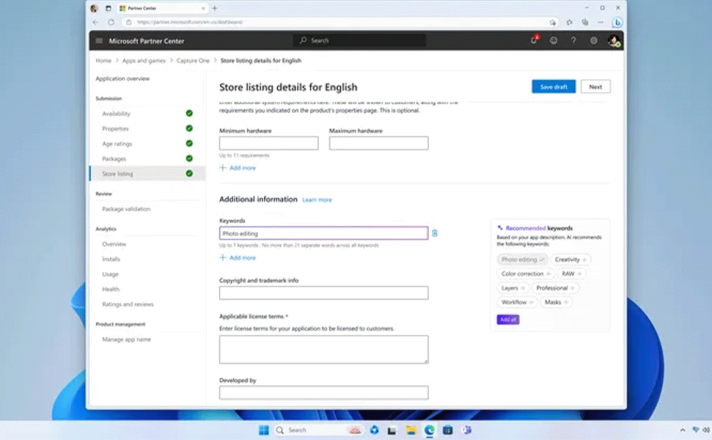Click the Maximum hardware field
The image size is (712, 440).
click(379, 143)
